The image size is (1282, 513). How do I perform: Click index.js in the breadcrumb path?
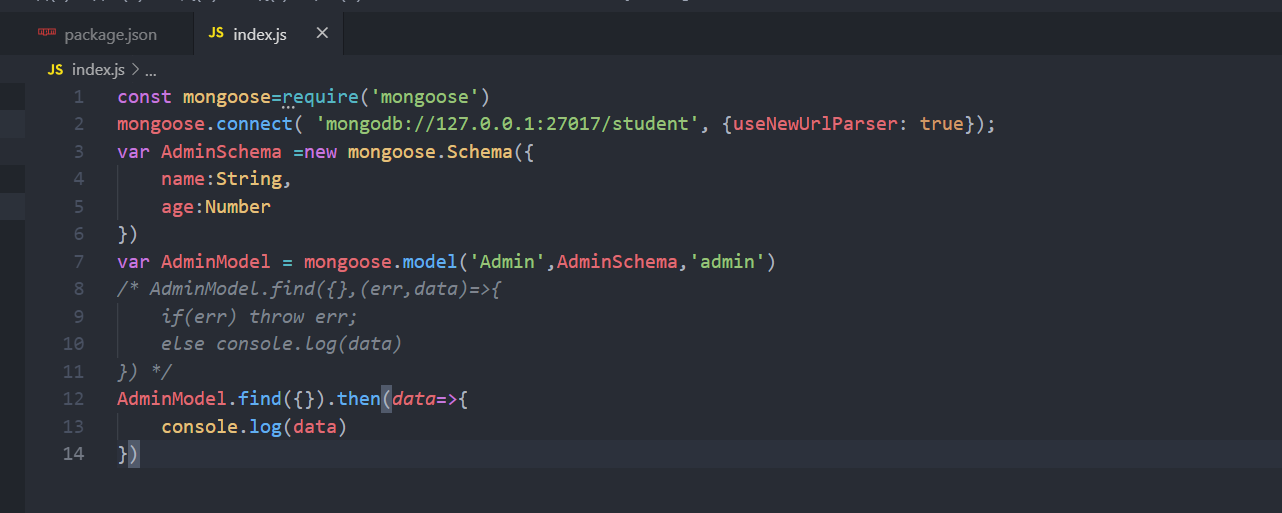pos(98,70)
